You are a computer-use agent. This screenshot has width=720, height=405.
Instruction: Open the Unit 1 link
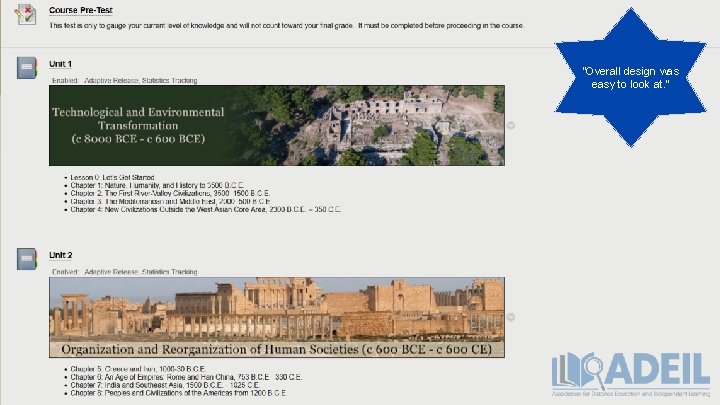(x=60, y=64)
